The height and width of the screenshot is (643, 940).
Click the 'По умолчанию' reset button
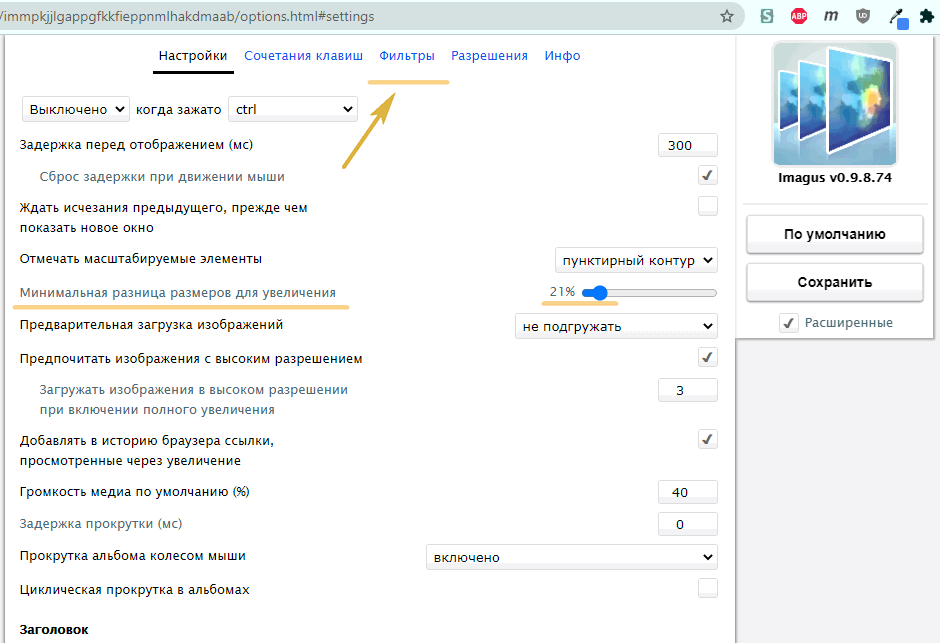(x=835, y=235)
